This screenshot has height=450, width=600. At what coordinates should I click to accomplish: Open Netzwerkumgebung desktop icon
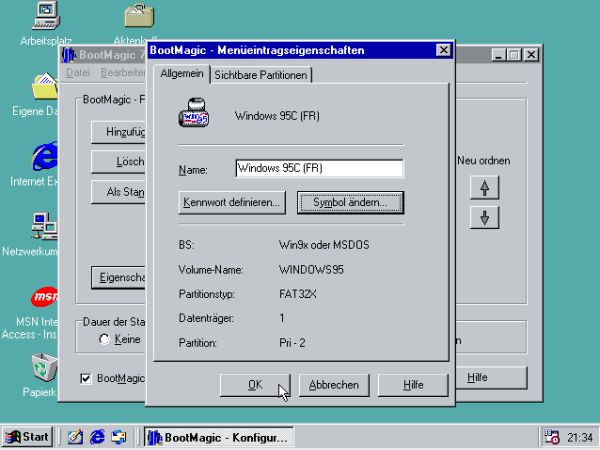45,226
